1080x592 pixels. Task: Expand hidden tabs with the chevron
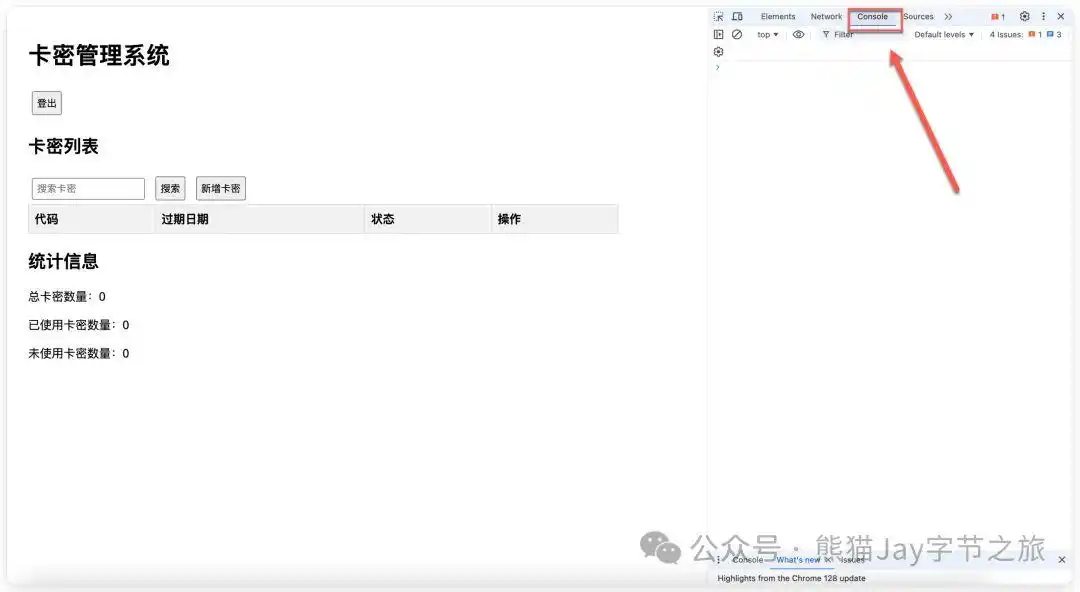(x=948, y=15)
